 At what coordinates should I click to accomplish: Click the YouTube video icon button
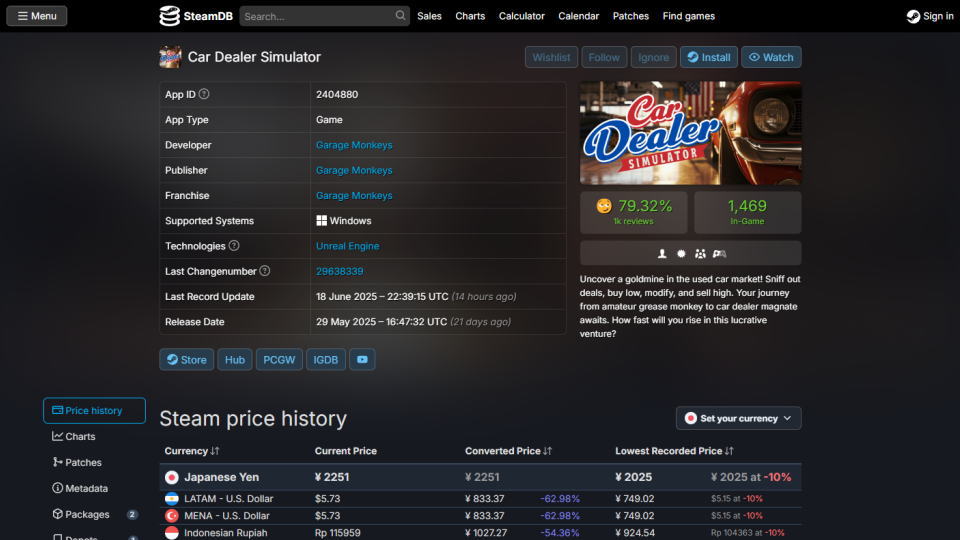362,359
